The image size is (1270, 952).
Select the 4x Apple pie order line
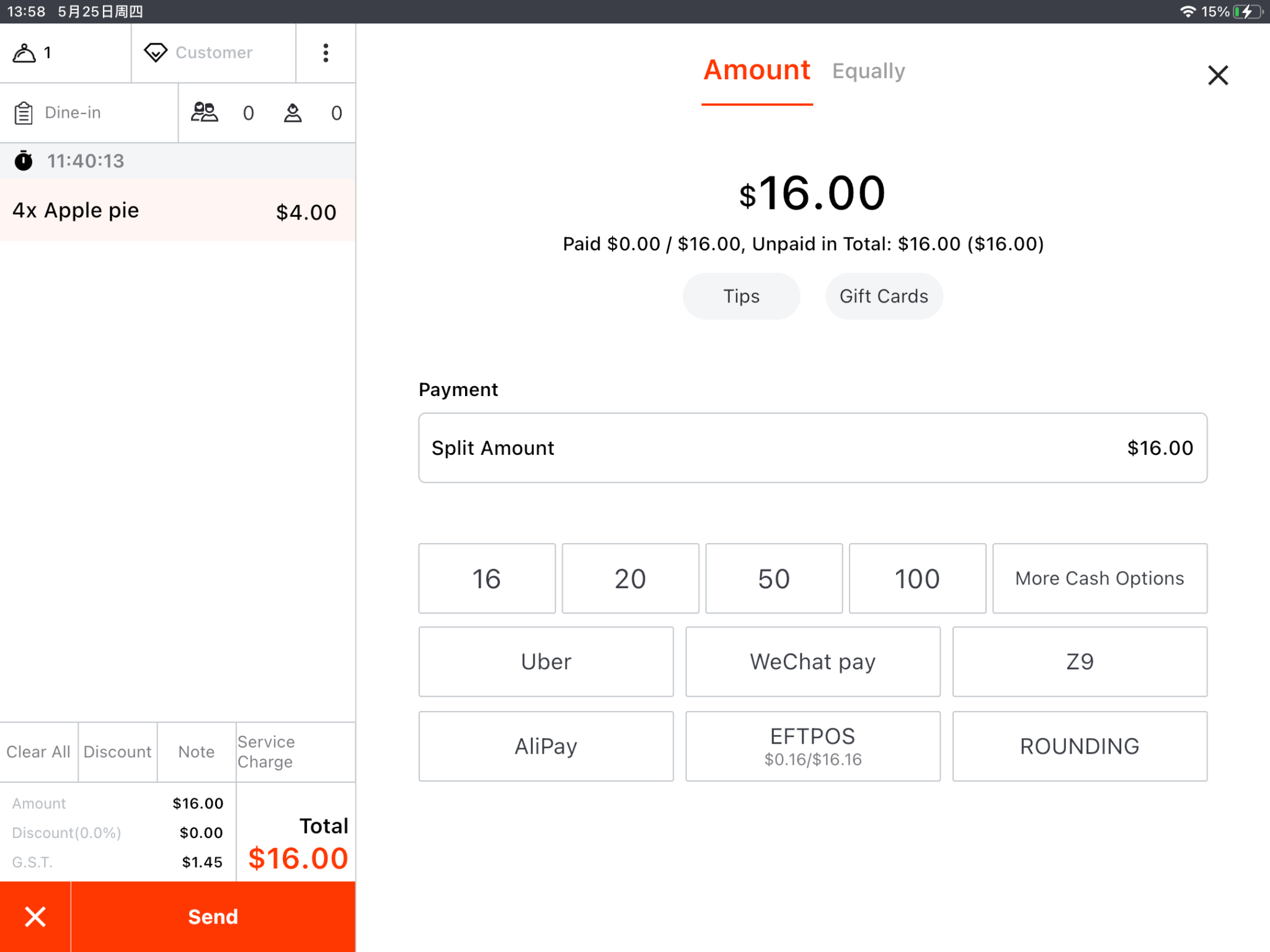[x=177, y=211]
